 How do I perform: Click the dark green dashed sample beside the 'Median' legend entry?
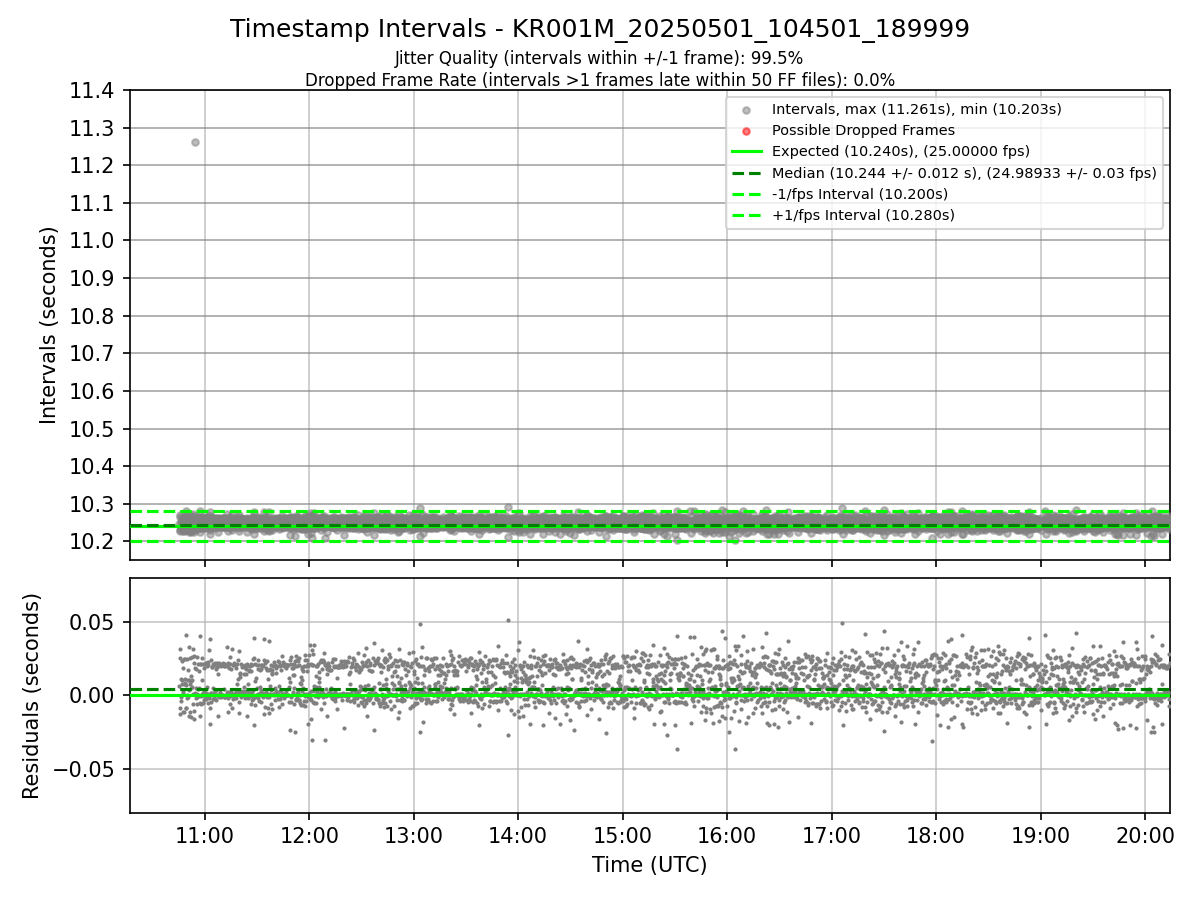click(746, 173)
